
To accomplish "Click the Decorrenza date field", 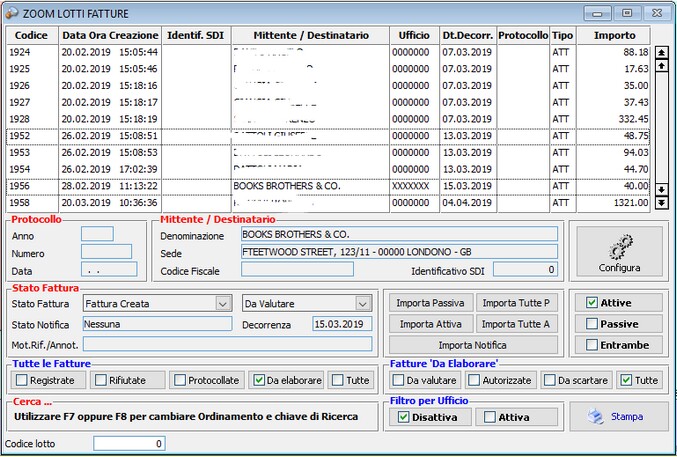I will pos(342,324).
